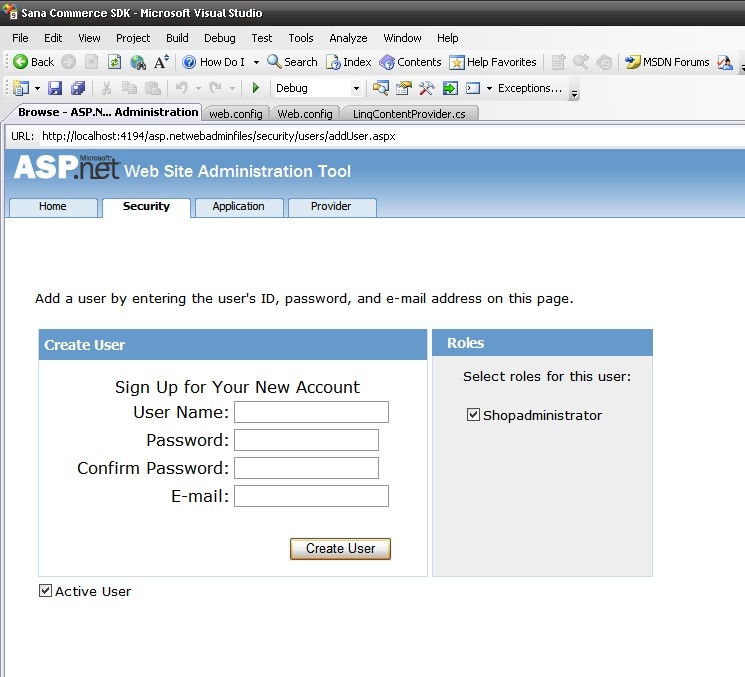
Task: Expand the New Project dropdown arrow
Action: [37, 88]
